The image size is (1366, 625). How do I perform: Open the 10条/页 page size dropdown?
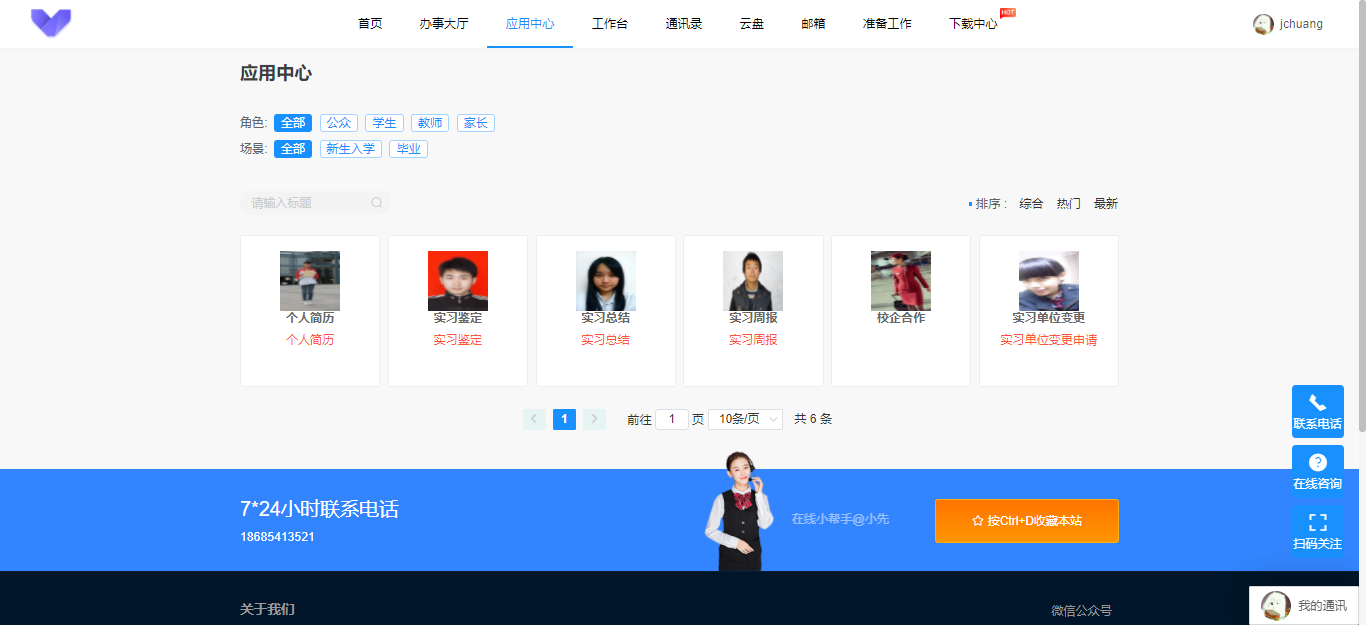tap(745, 419)
